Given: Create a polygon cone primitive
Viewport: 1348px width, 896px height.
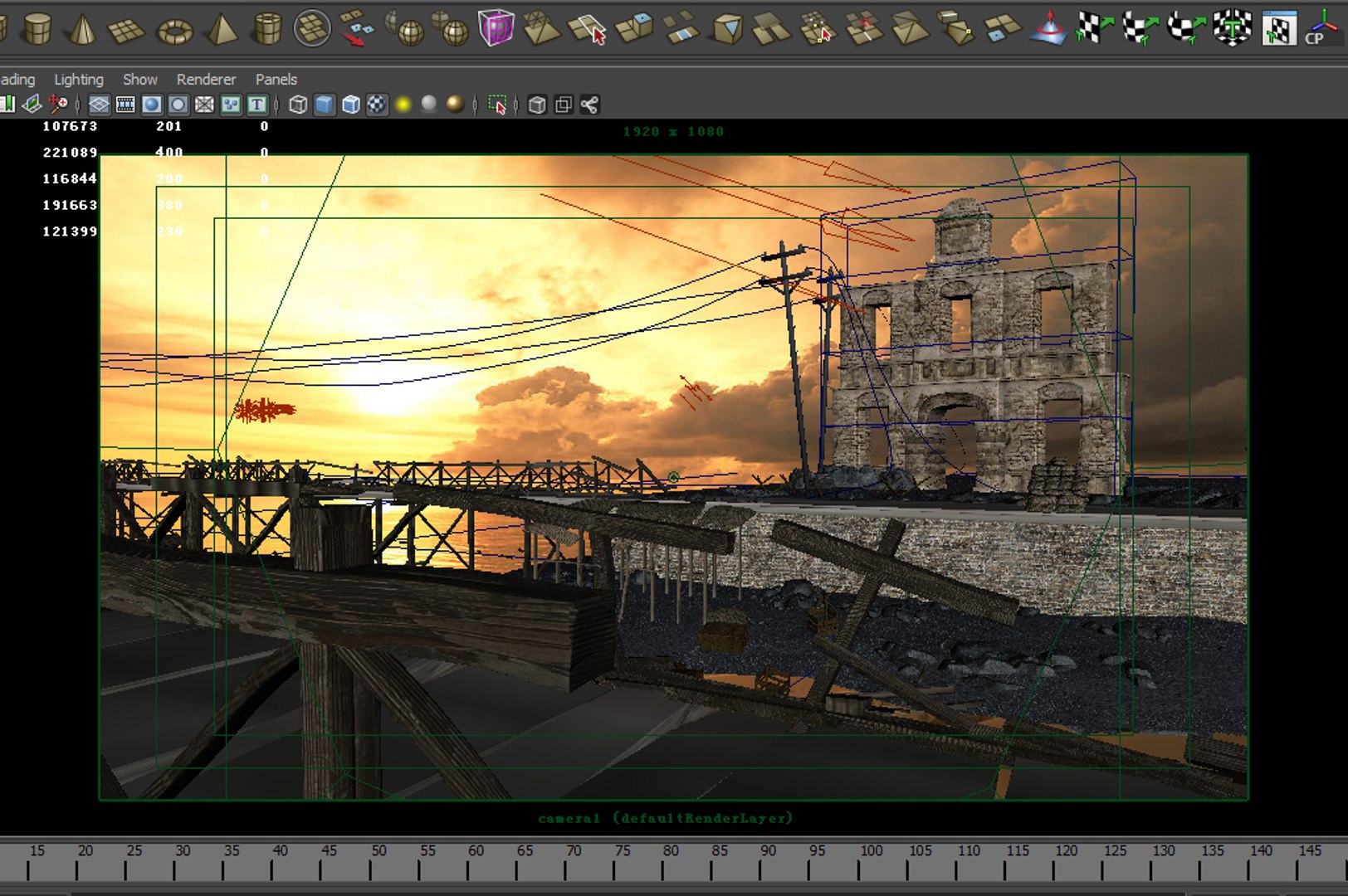Looking at the screenshot, I should point(81,29).
